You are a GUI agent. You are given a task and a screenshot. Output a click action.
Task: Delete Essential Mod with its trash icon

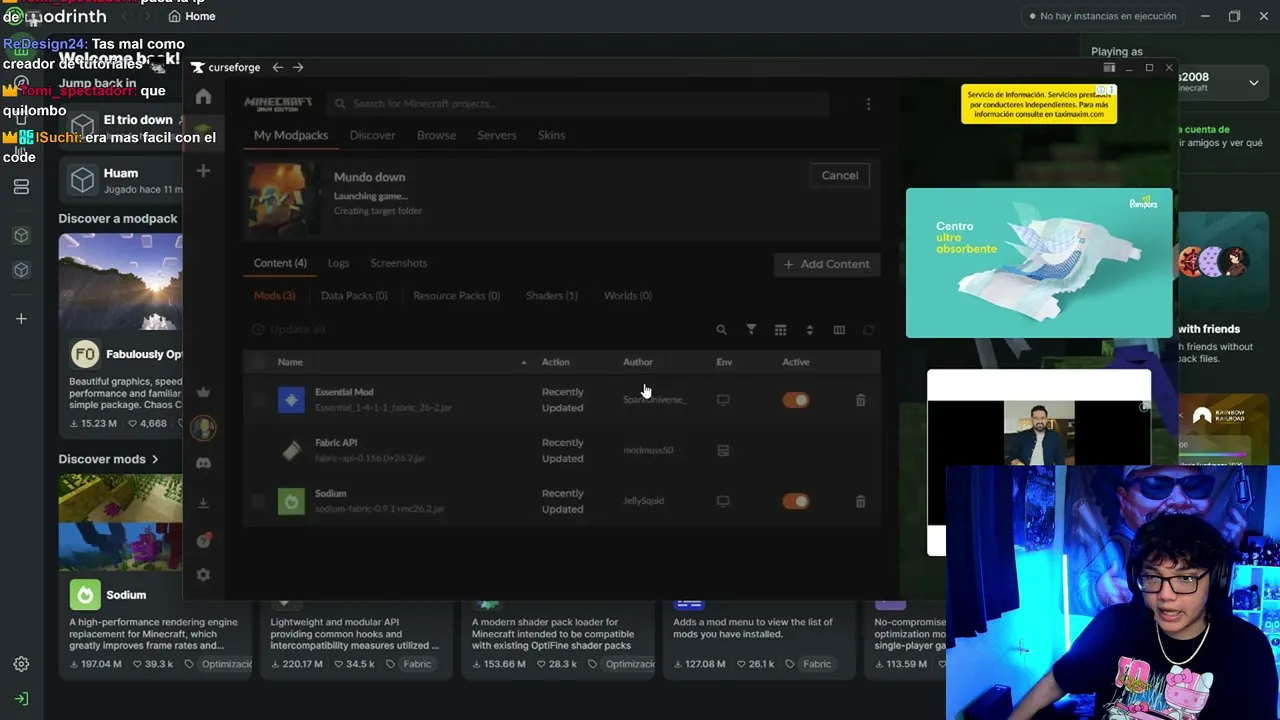860,400
